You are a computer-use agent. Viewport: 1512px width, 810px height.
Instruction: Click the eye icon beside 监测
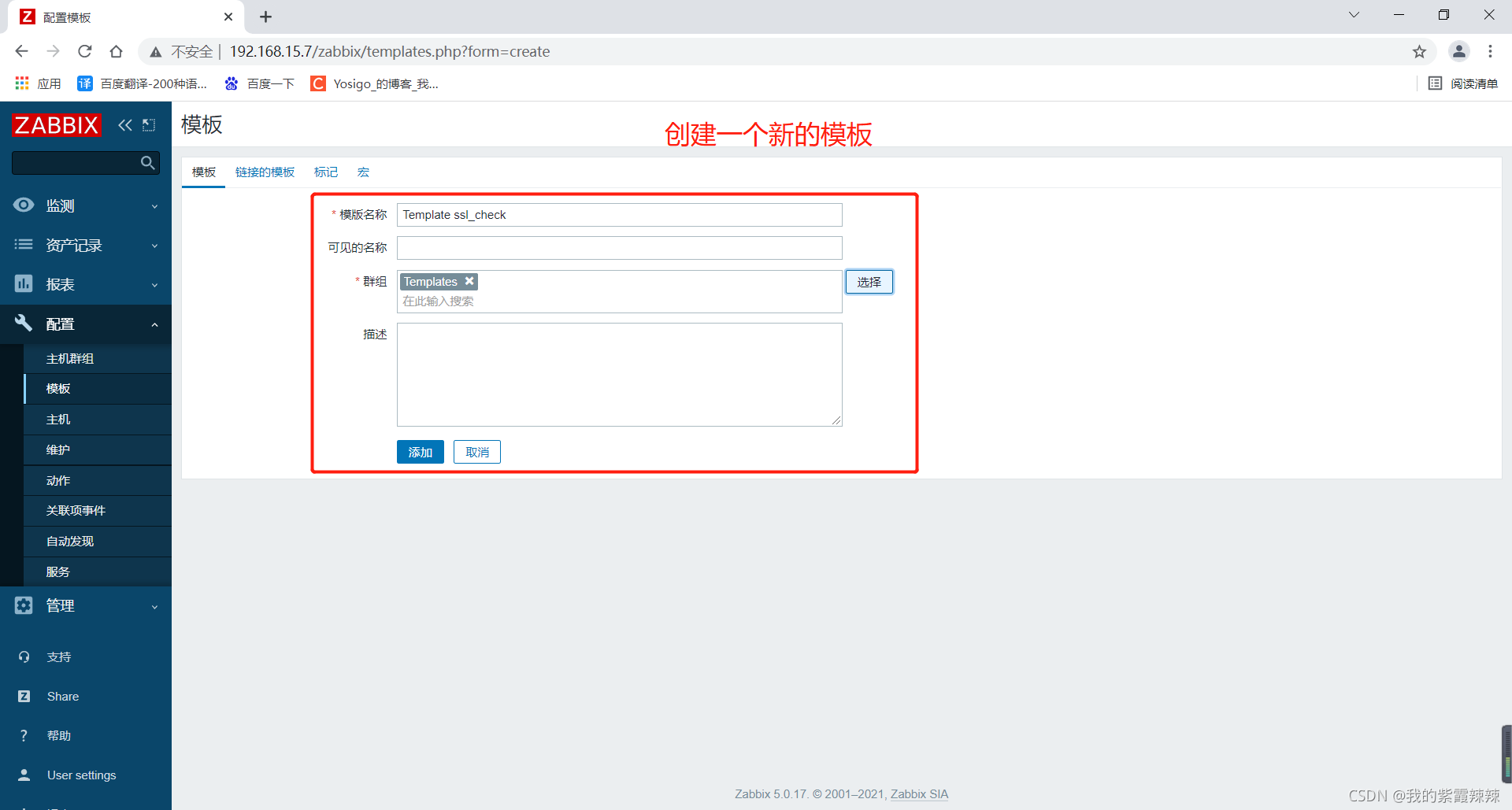pos(24,205)
